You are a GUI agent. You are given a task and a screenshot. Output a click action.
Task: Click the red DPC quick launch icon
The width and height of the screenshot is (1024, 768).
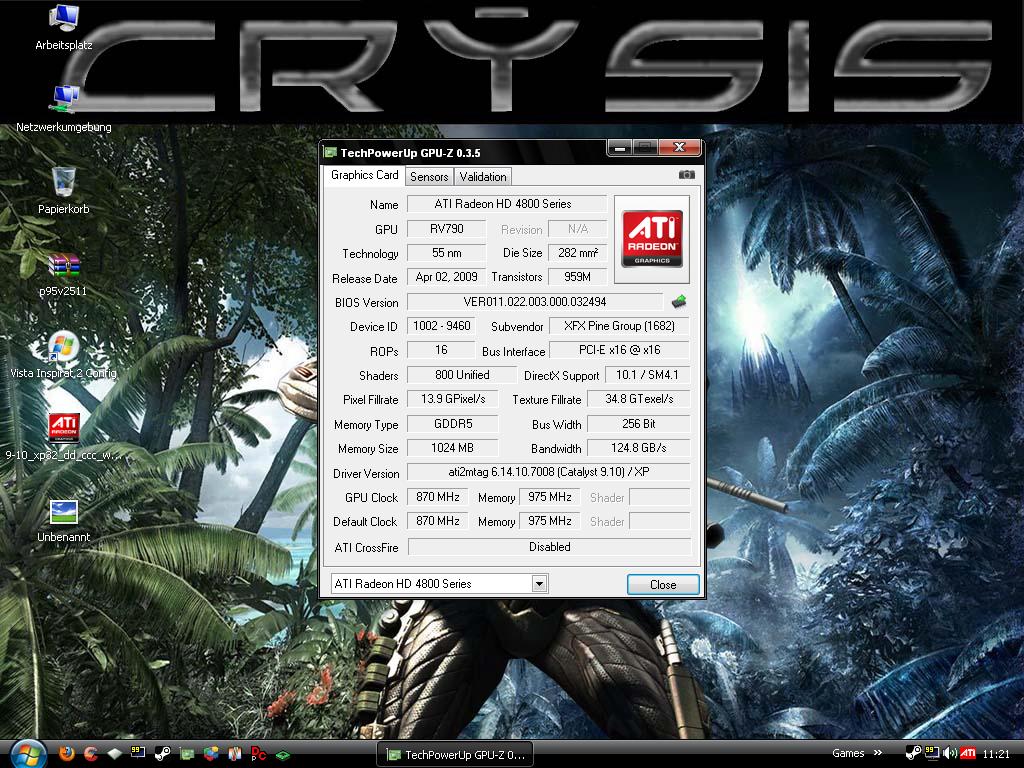point(259,754)
